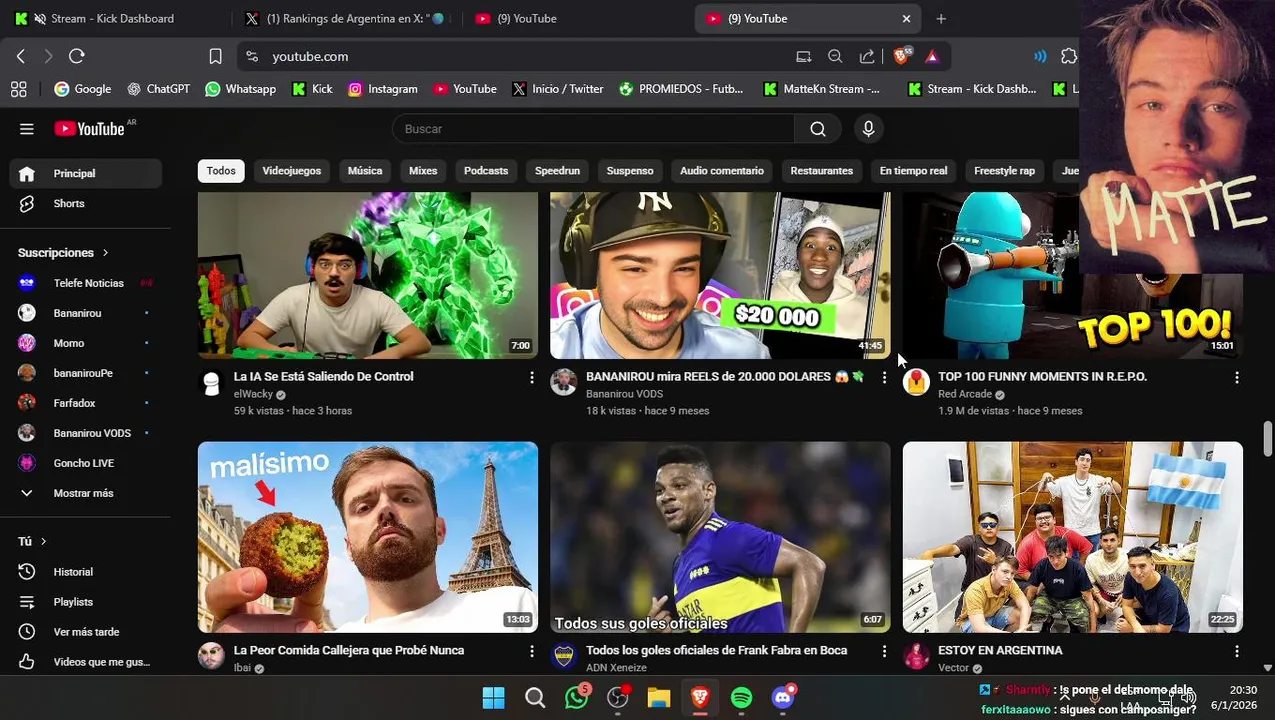
Task: Select the Audio comentario filter chip
Action: [722, 171]
